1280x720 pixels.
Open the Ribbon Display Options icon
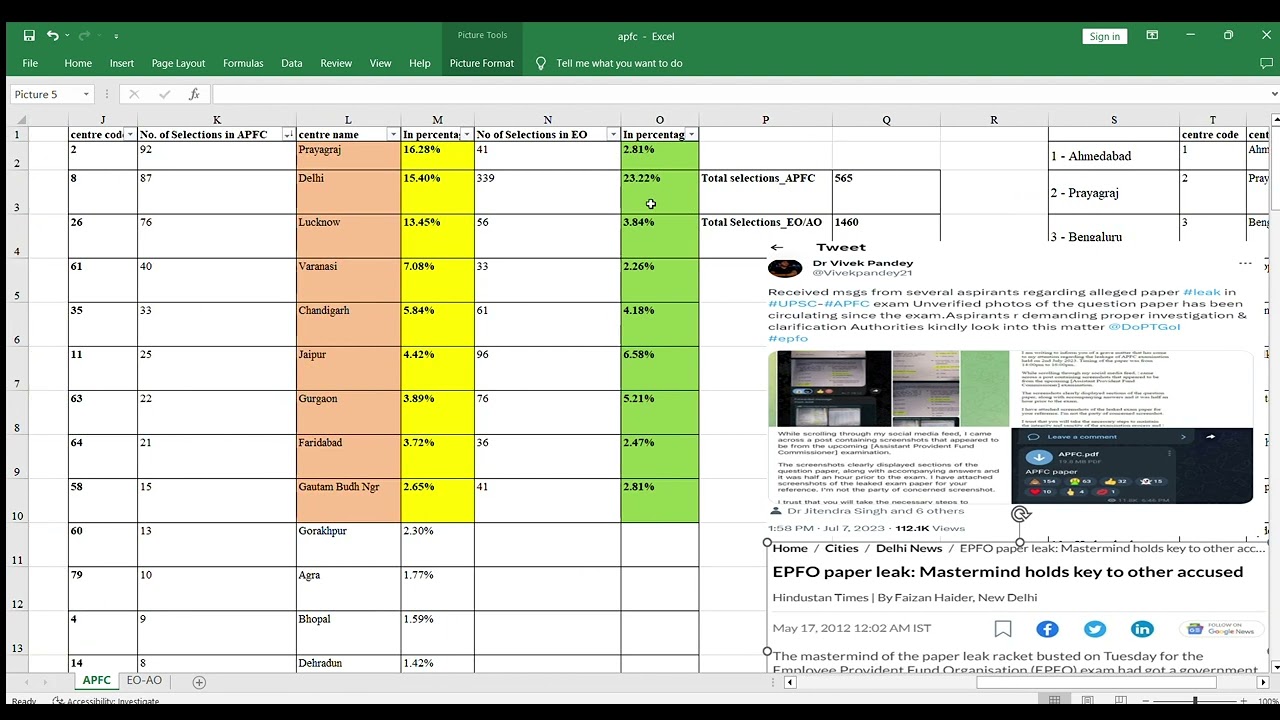1152,35
